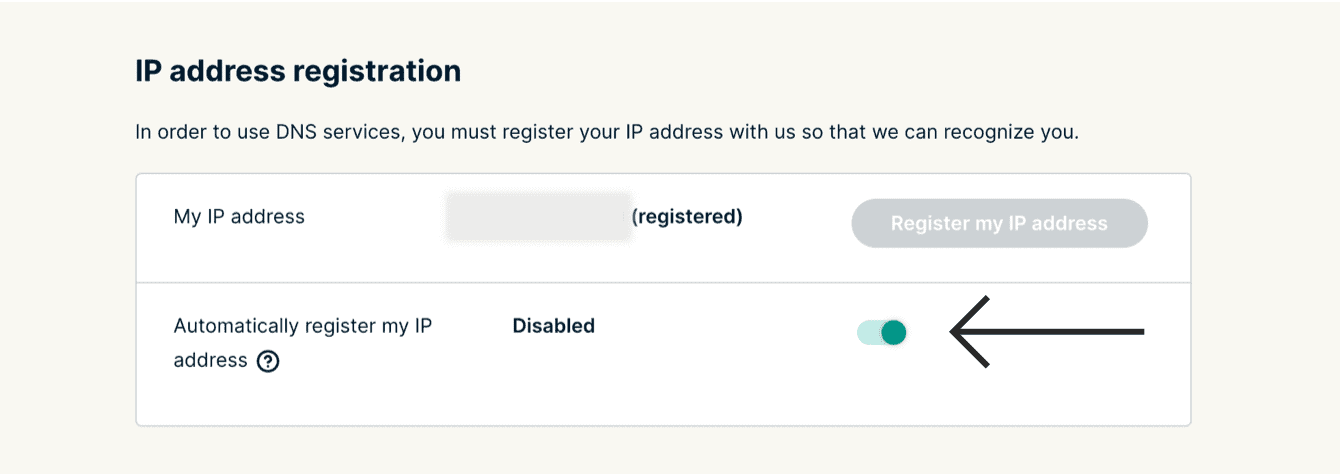1340x474 pixels.
Task: Click the IP address registration heading
Action: [298, 71]
